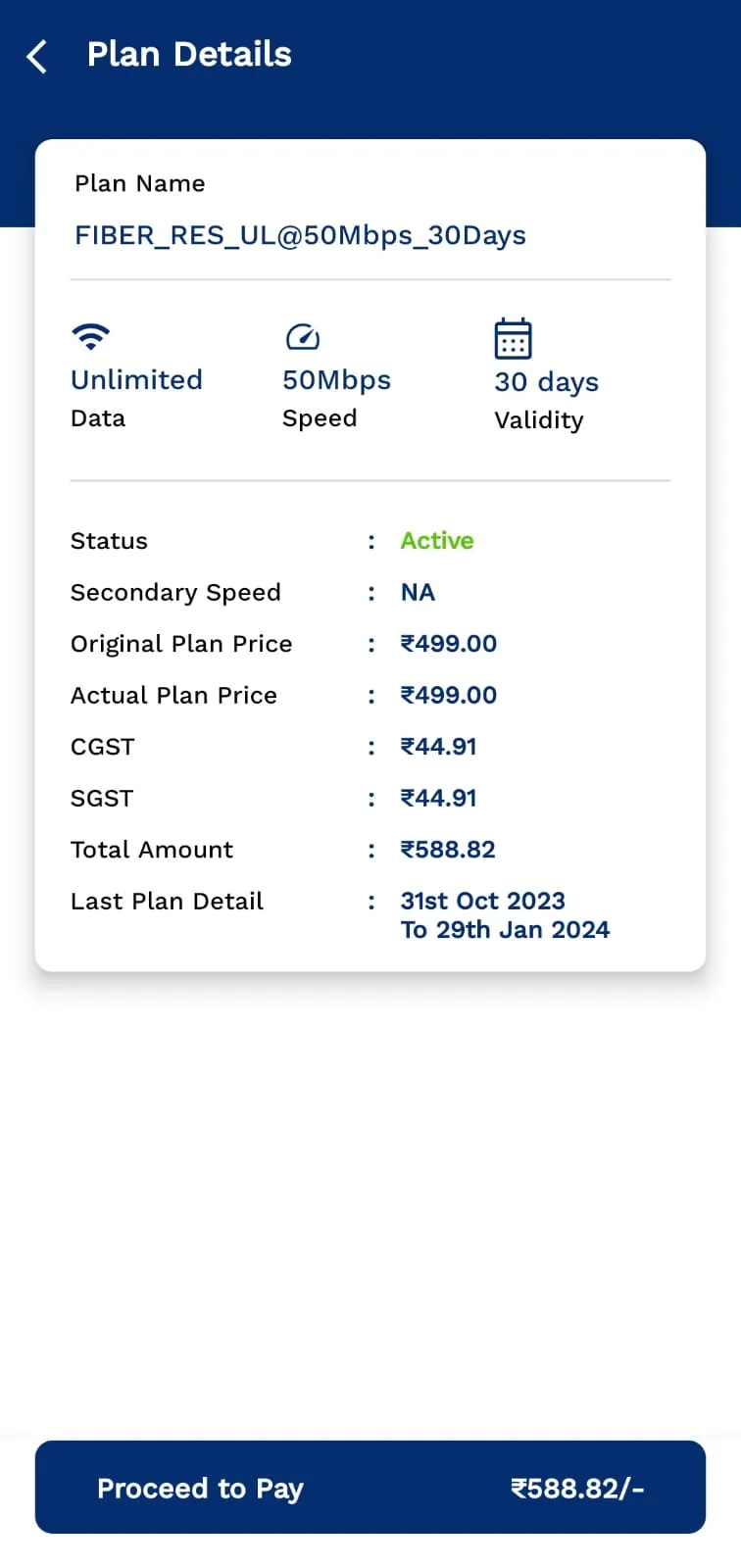741x1568 pixels.
Task: Tap the 50Mbps speed value
Action: click(x=336, y=380)
